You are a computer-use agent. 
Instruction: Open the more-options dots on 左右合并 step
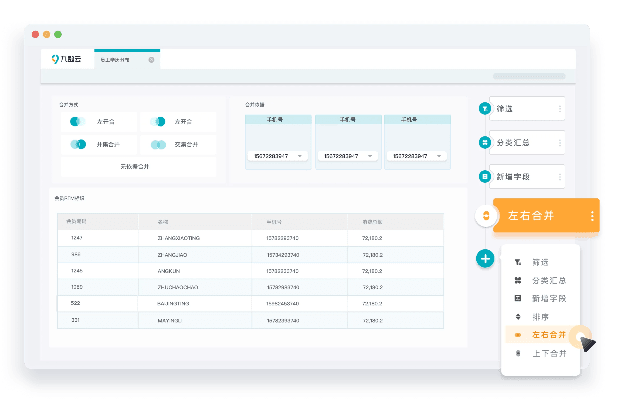point(592,216)
